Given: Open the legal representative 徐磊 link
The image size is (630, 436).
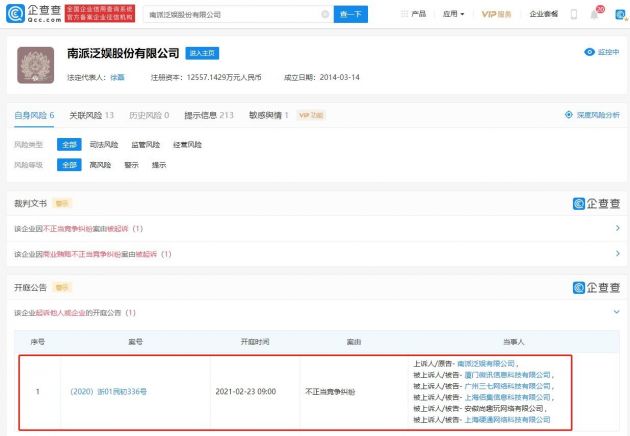Looking at the screenshot, I should pos(117,77).
